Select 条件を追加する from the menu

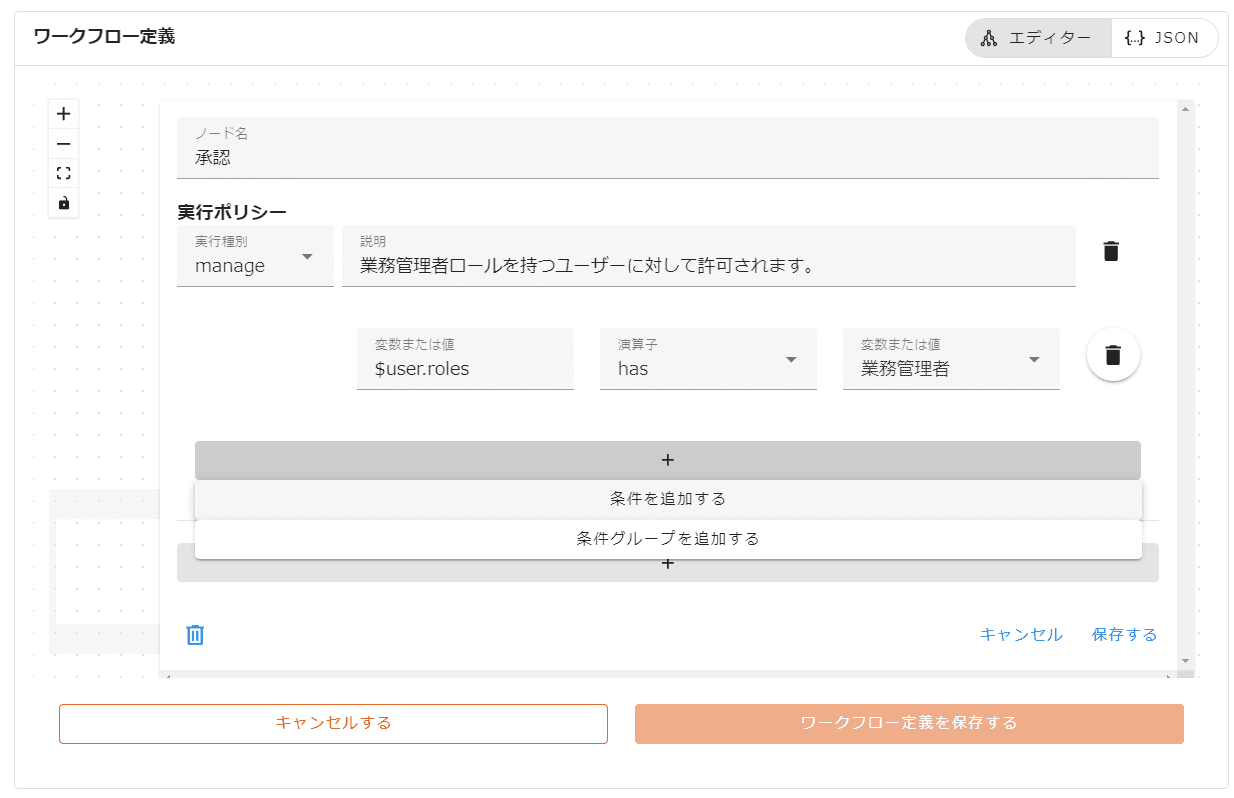point(667,499)
